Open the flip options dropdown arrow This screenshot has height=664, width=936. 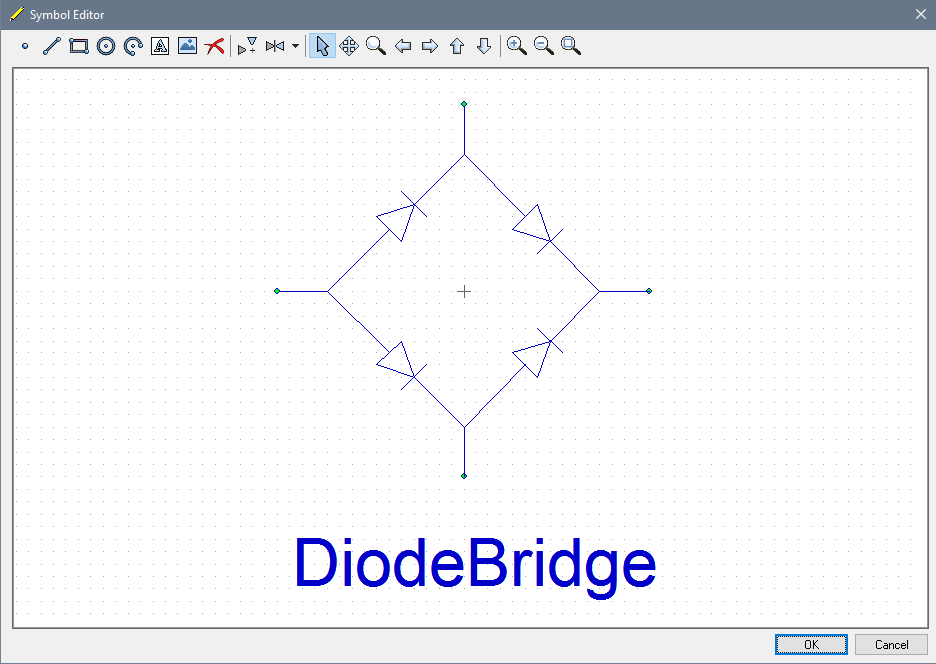pos(295,46)
